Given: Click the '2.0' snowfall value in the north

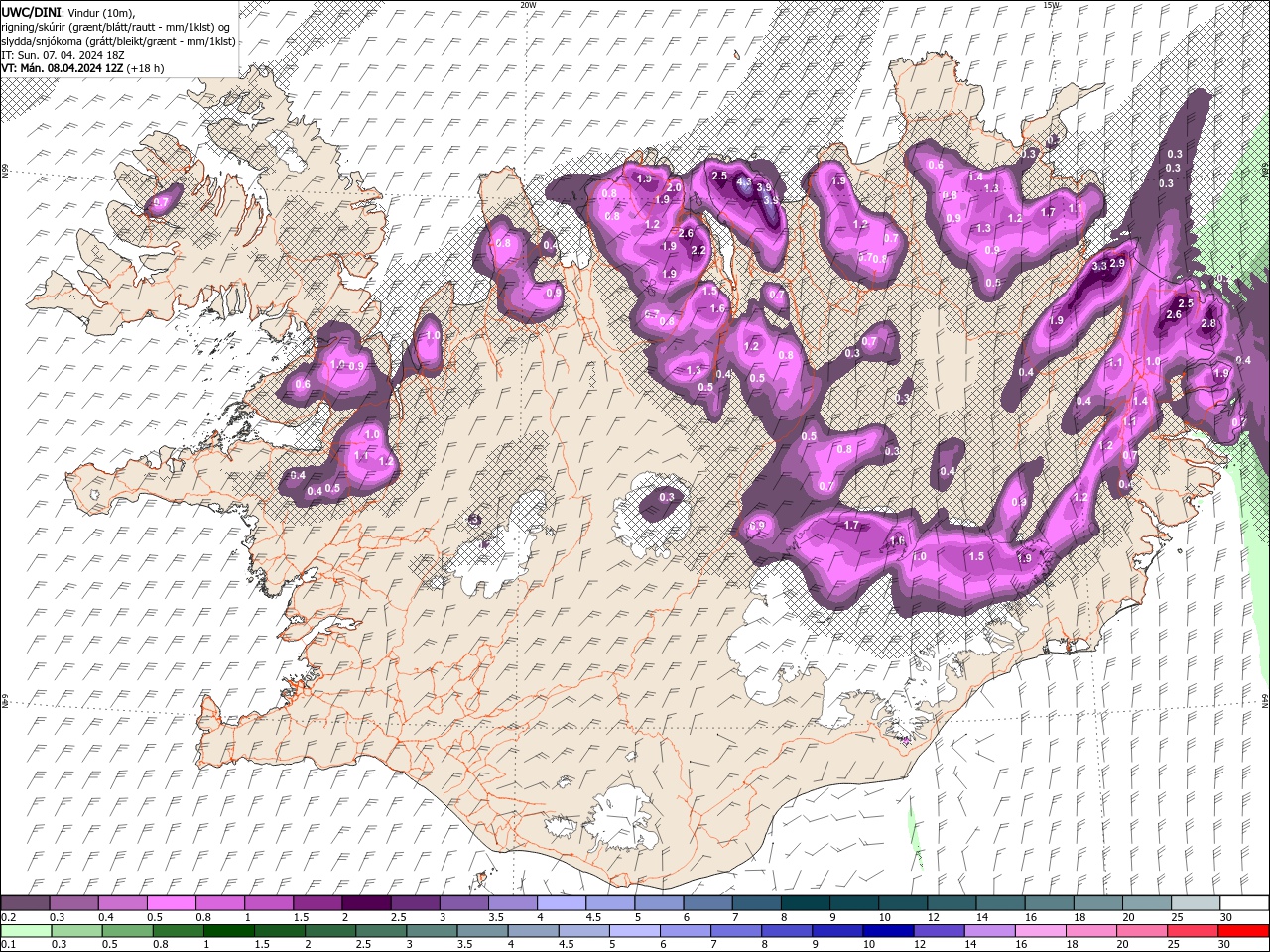Looking at the screenshot, I should (x=674, y=187).
